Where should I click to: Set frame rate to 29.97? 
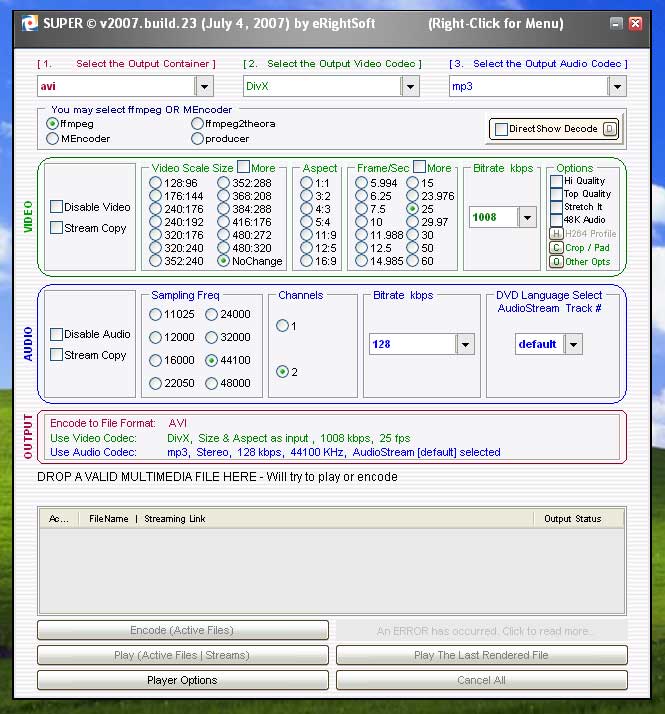pyautogui.click(x=413, y=222)
